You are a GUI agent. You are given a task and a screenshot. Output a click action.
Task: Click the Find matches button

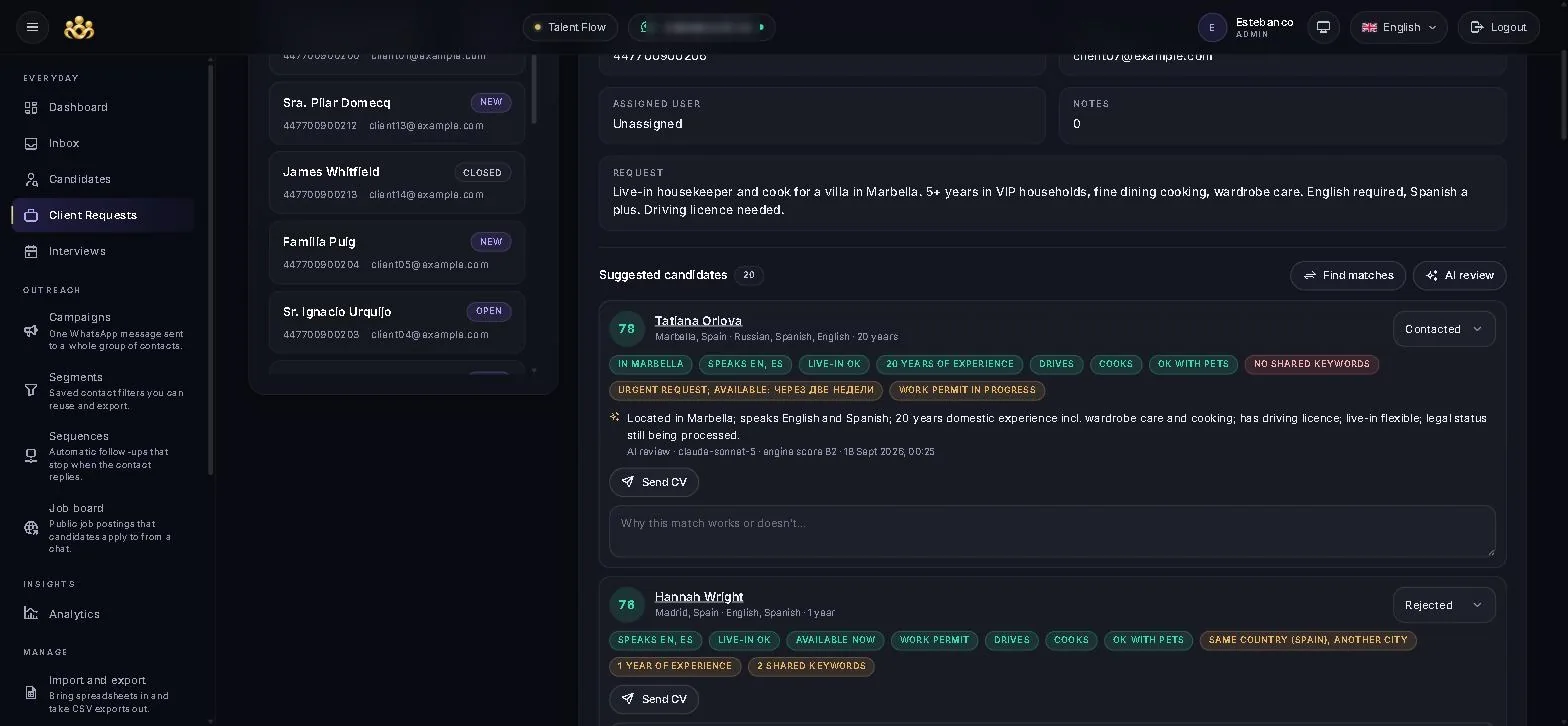tap(1348, 275)
